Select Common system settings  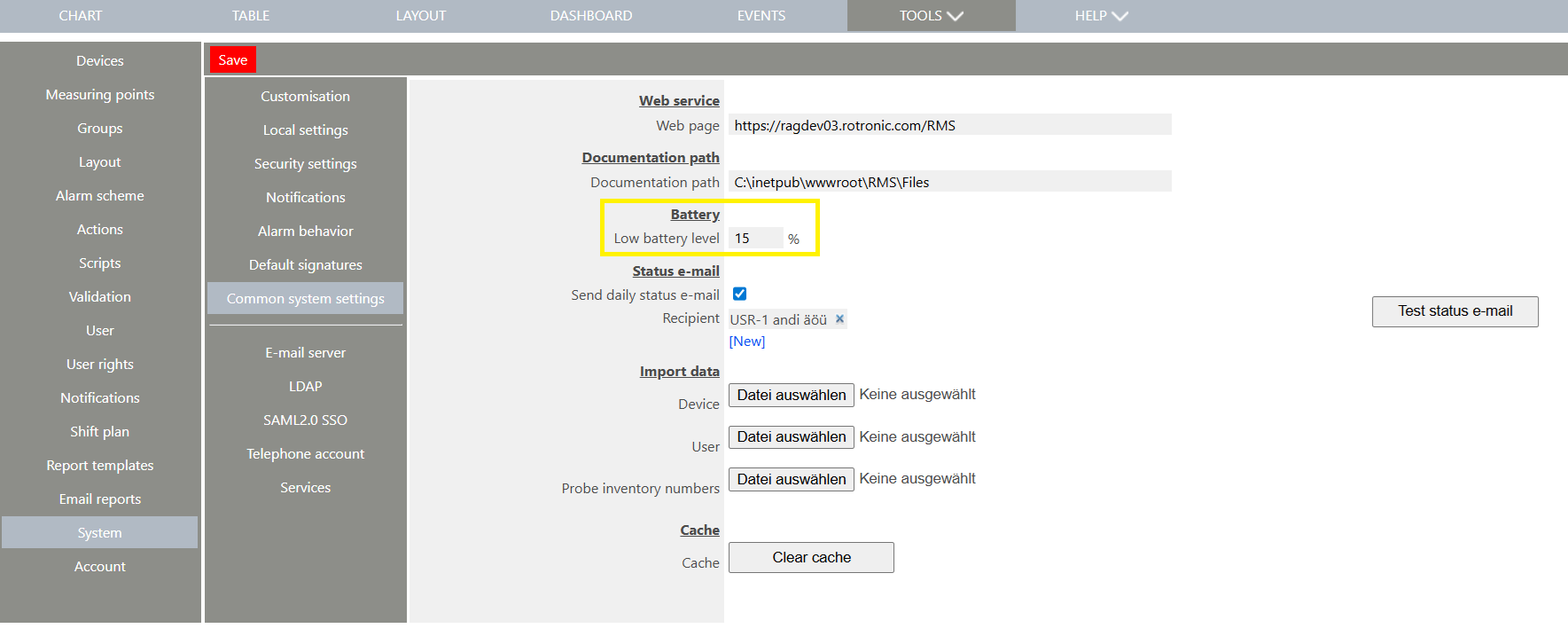pos(306,298)
